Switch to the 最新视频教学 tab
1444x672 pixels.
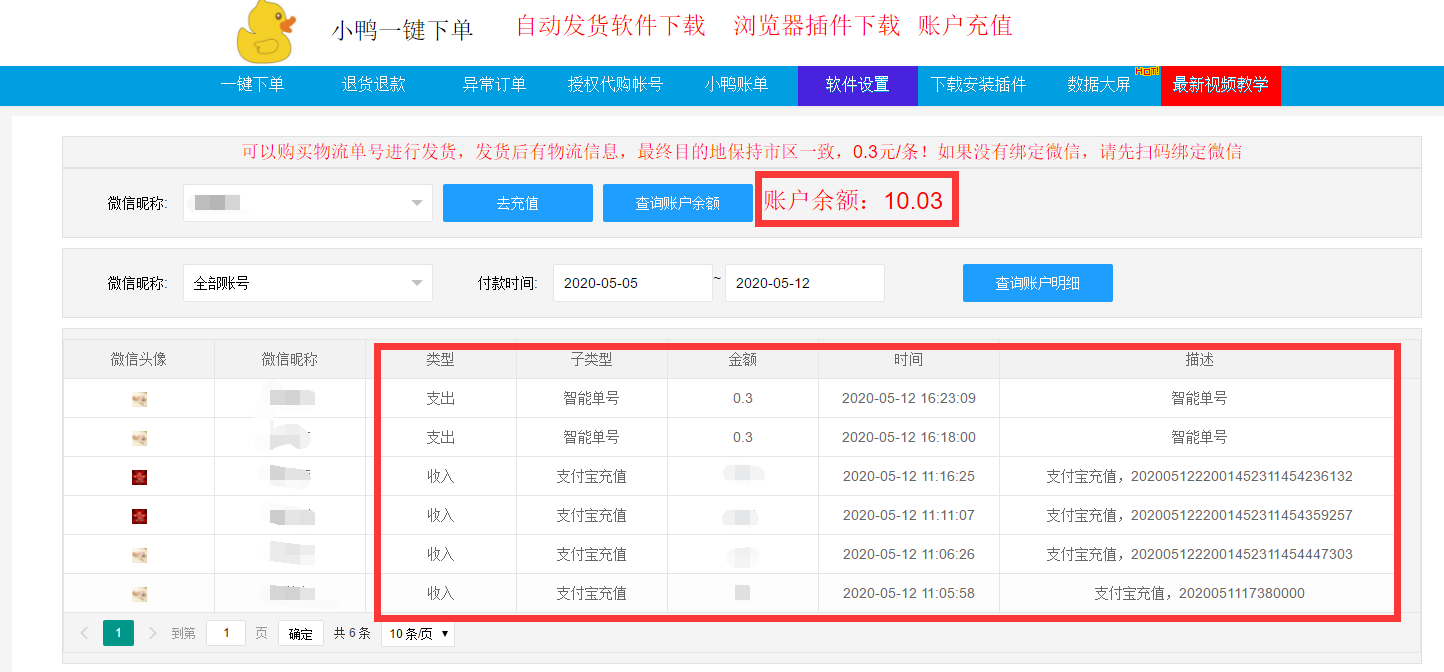click(x=1221, y=85)
